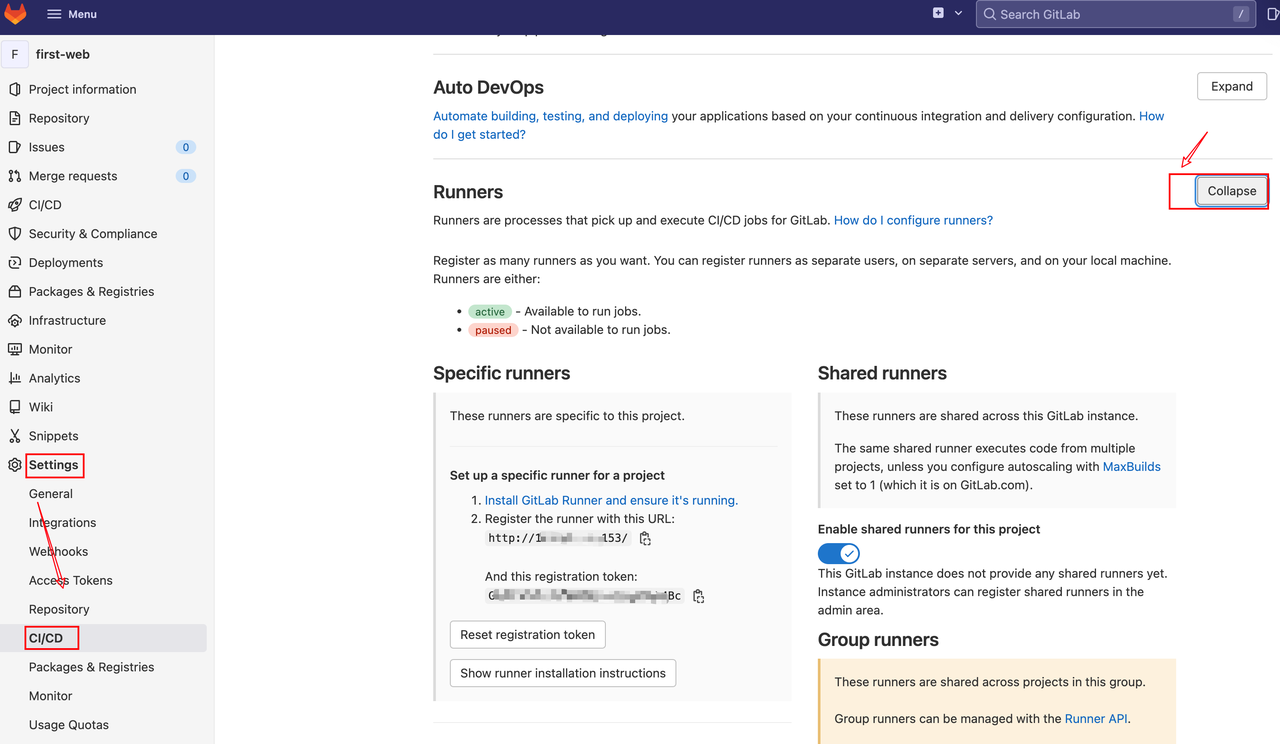Open Security & Compliance in the sidebar

click(93, 234)
